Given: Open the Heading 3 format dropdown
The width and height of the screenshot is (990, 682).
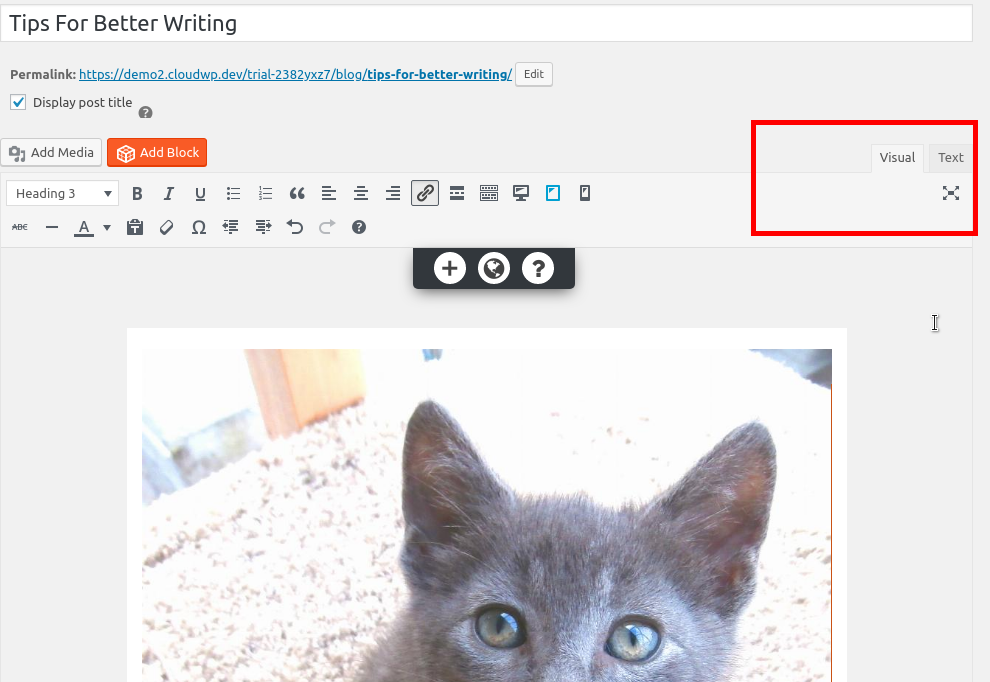Looking at the screenshot, I should [62, 193].
